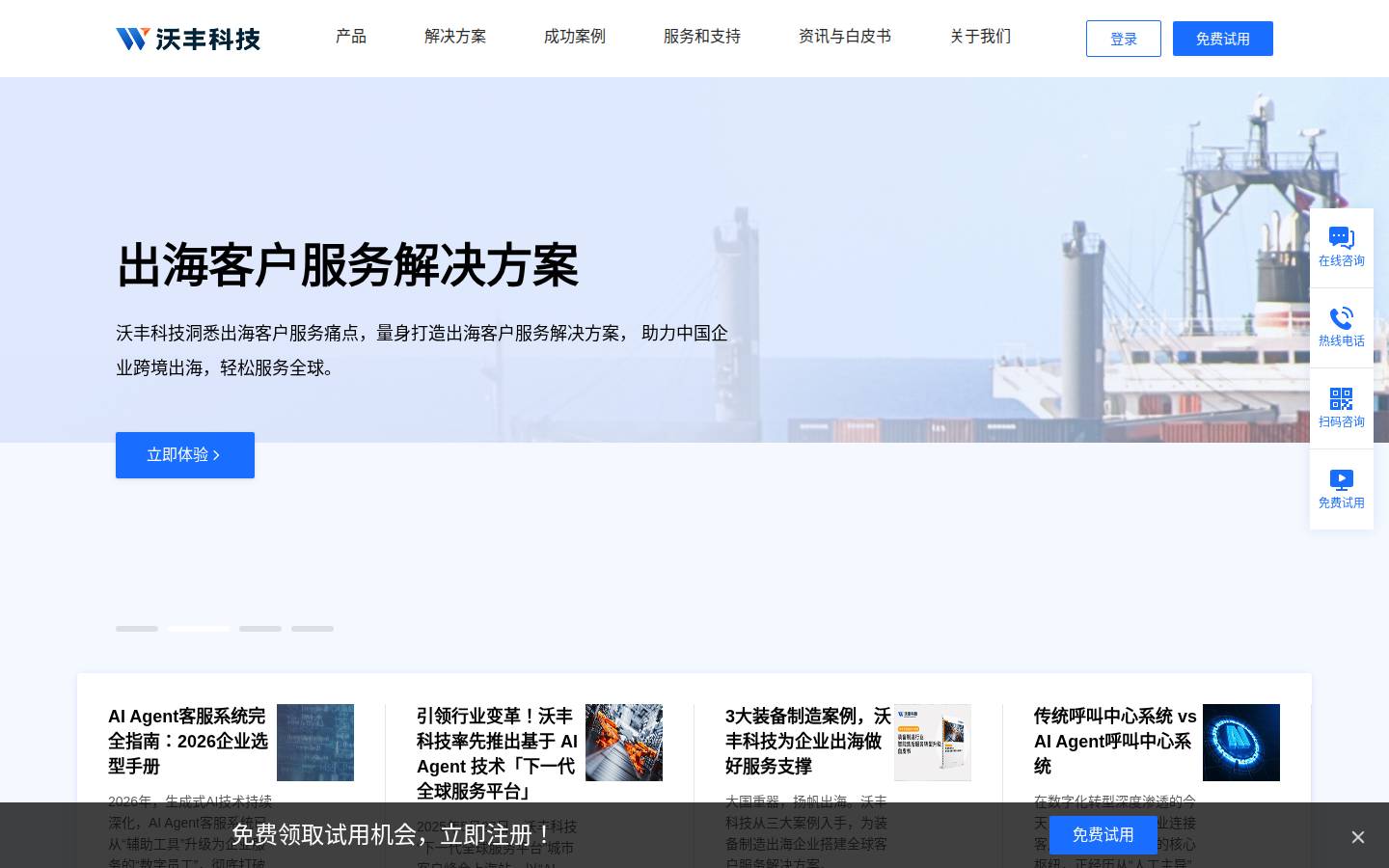Viewport: 1389px width, 868px height.
Task: Click the 免费试用 button in bottom banner
Action: tap(1103, 835)
